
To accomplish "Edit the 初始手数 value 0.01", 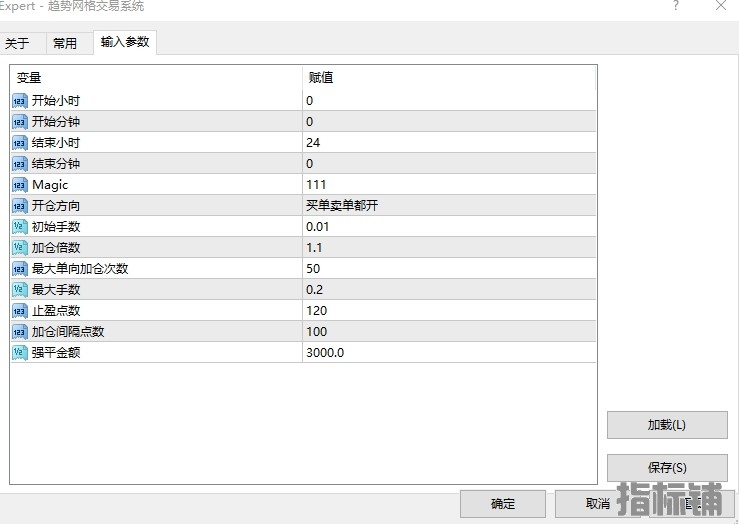I will [x=449, y=227].
